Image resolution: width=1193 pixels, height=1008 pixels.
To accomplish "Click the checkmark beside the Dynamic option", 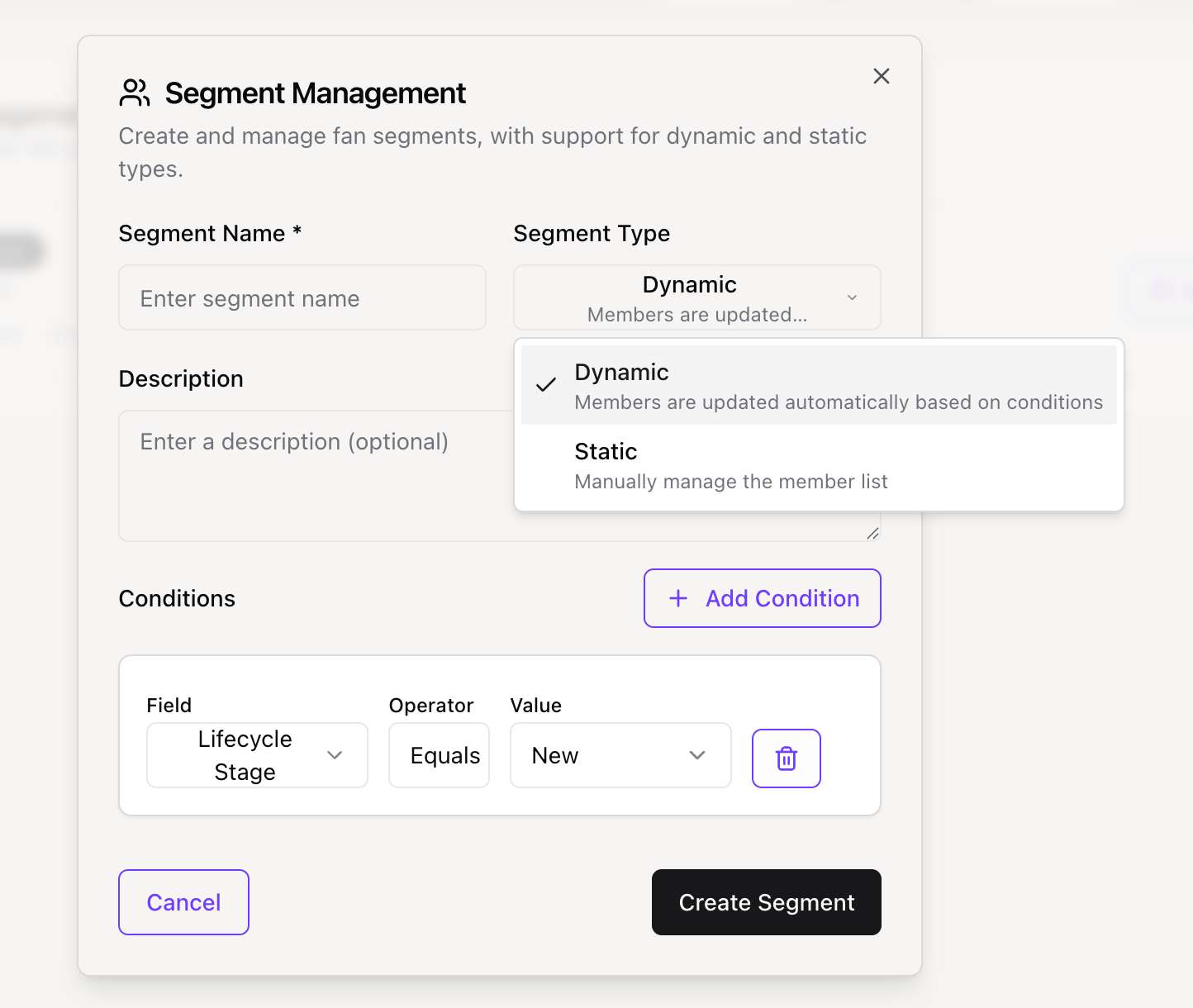I will (546, 385).
